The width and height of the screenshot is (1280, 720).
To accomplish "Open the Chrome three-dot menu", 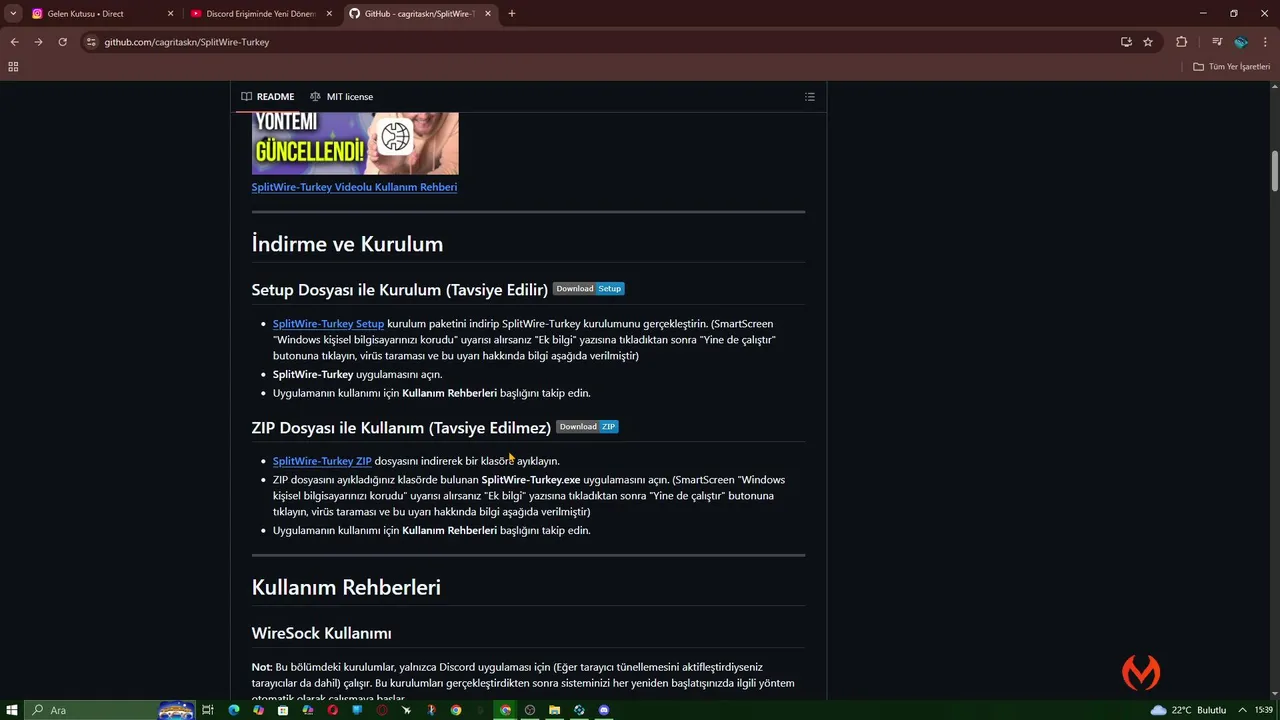I will coord(1265,42).
